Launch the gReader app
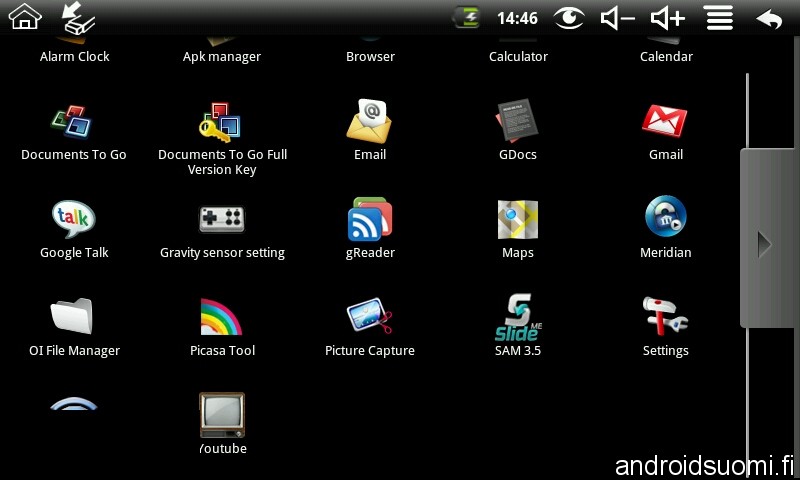Screen dimensions: 800x480 coord(370,219)
